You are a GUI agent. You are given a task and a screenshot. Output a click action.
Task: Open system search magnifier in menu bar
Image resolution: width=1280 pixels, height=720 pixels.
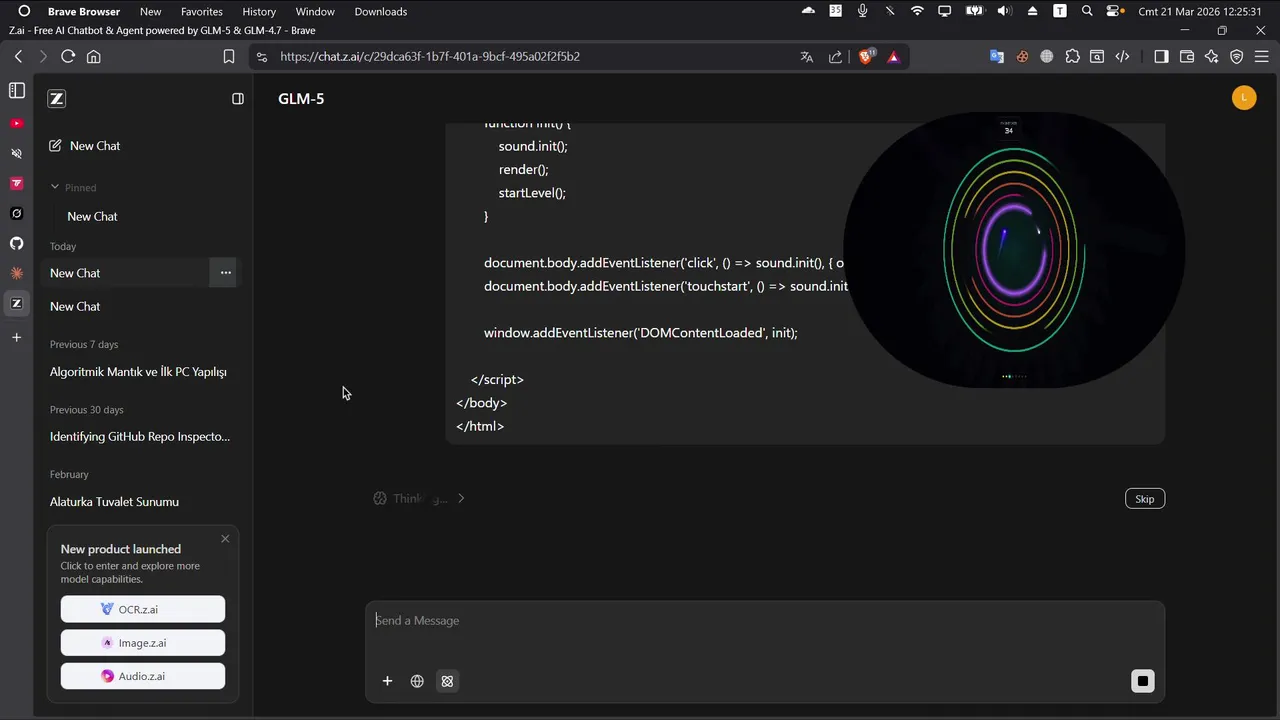pyautogui.click(x=1087, y=12)
